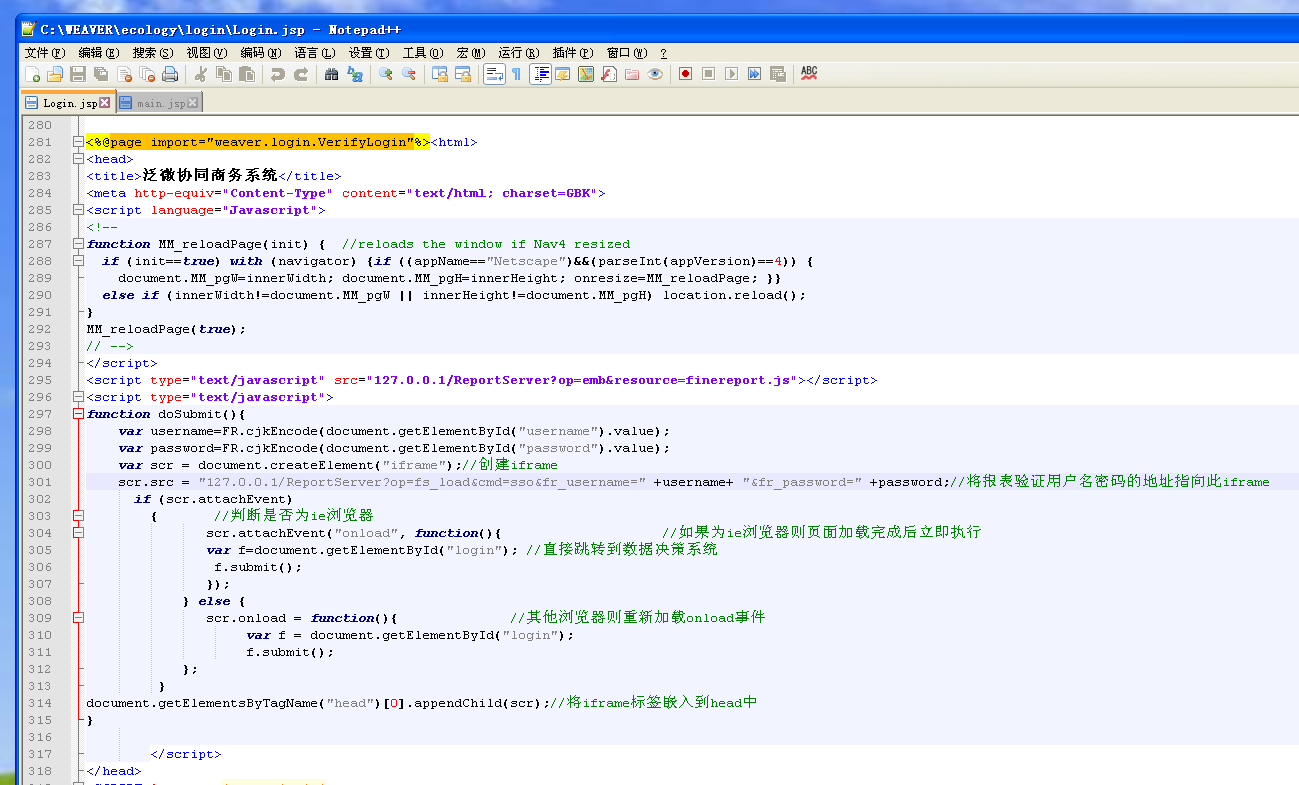Click the Zoom in magnifier icon
This screenshot has width=1299, height=785.
click(385, 74)
